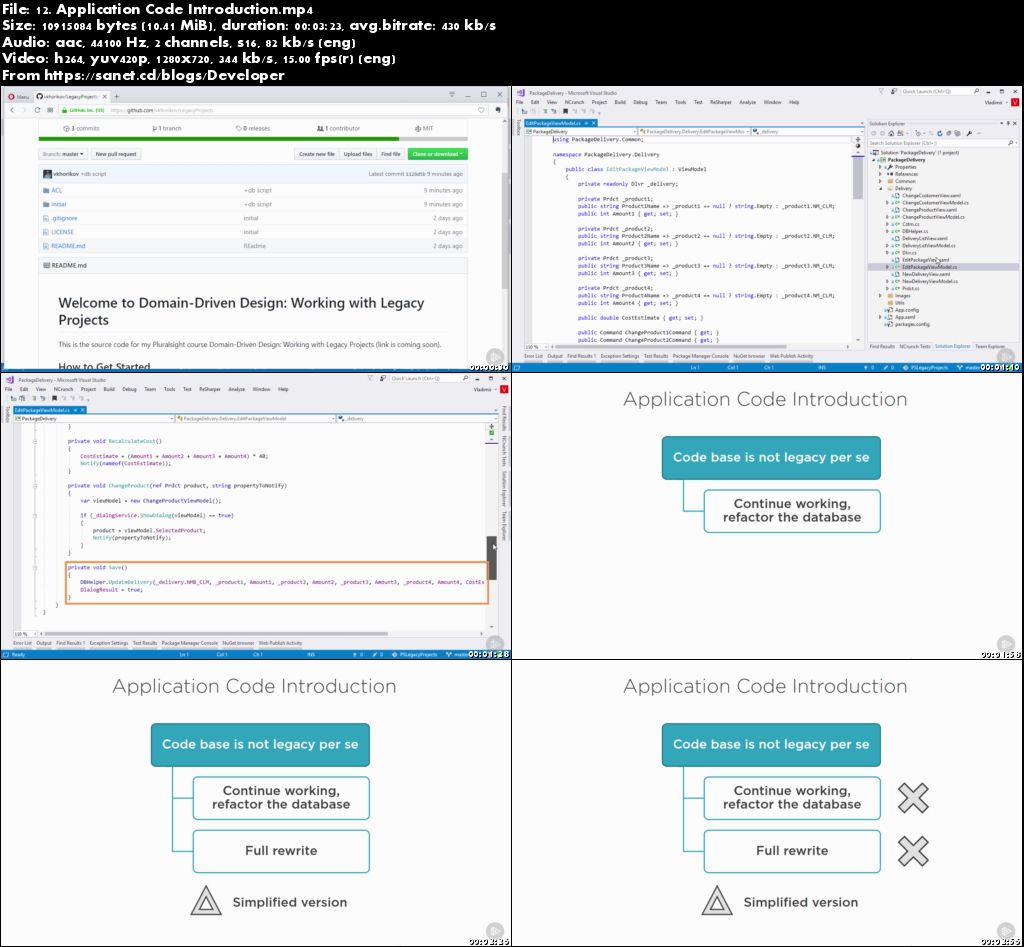Select packages.config in Solution Explorer
1024x947 pixels.
(912, 324)
